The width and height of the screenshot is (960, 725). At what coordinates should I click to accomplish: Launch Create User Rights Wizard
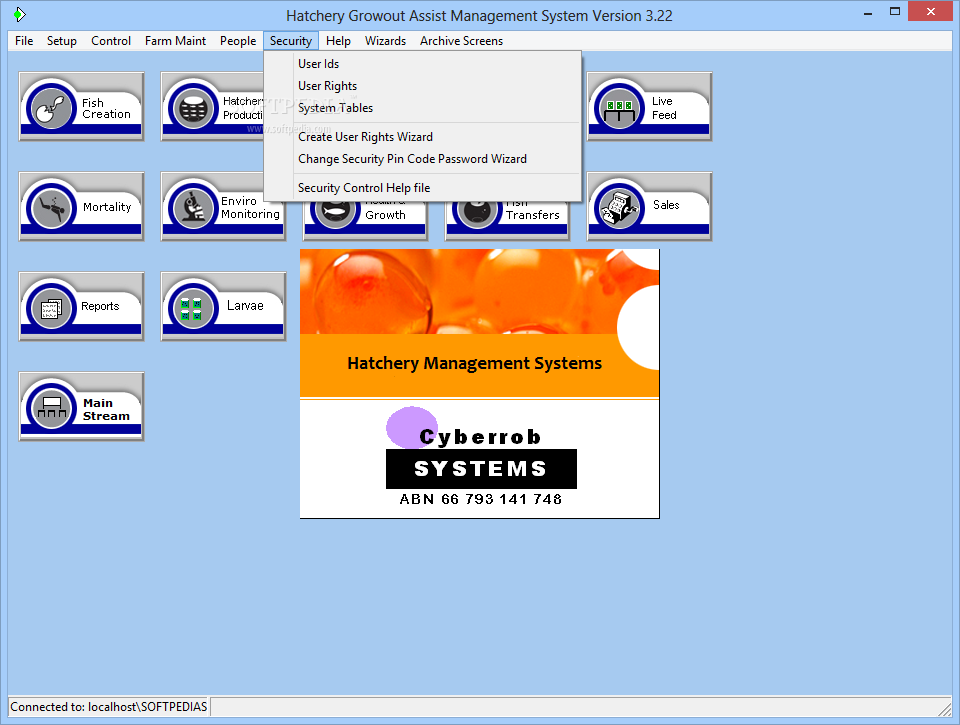422,137
